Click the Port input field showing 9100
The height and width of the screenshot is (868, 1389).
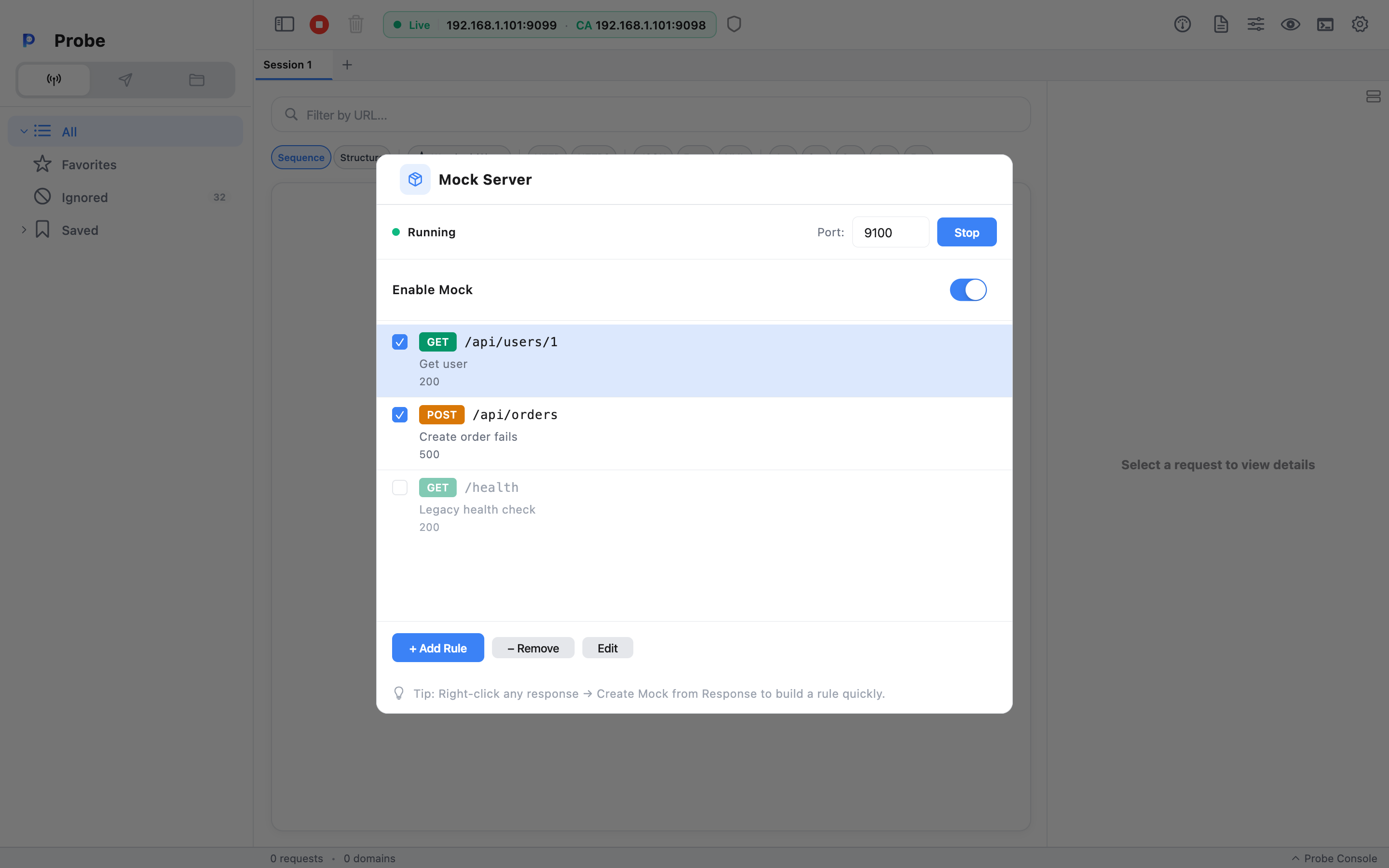coord(890,232)
